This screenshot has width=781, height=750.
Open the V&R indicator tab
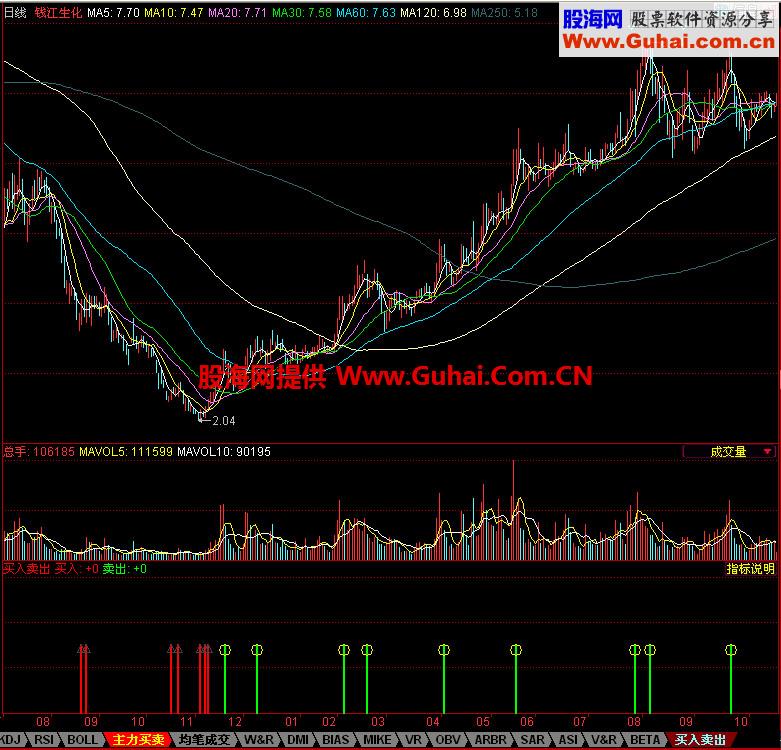coord(604,740)
